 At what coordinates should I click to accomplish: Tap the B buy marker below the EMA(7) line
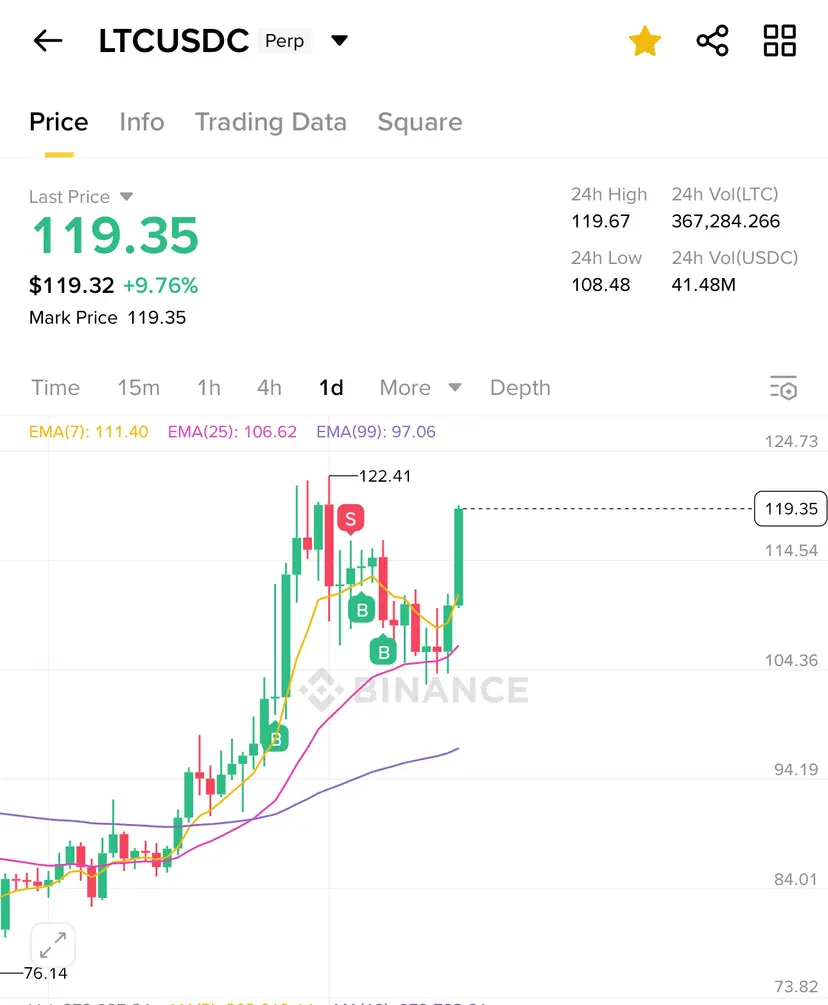(x=362, y=609)
